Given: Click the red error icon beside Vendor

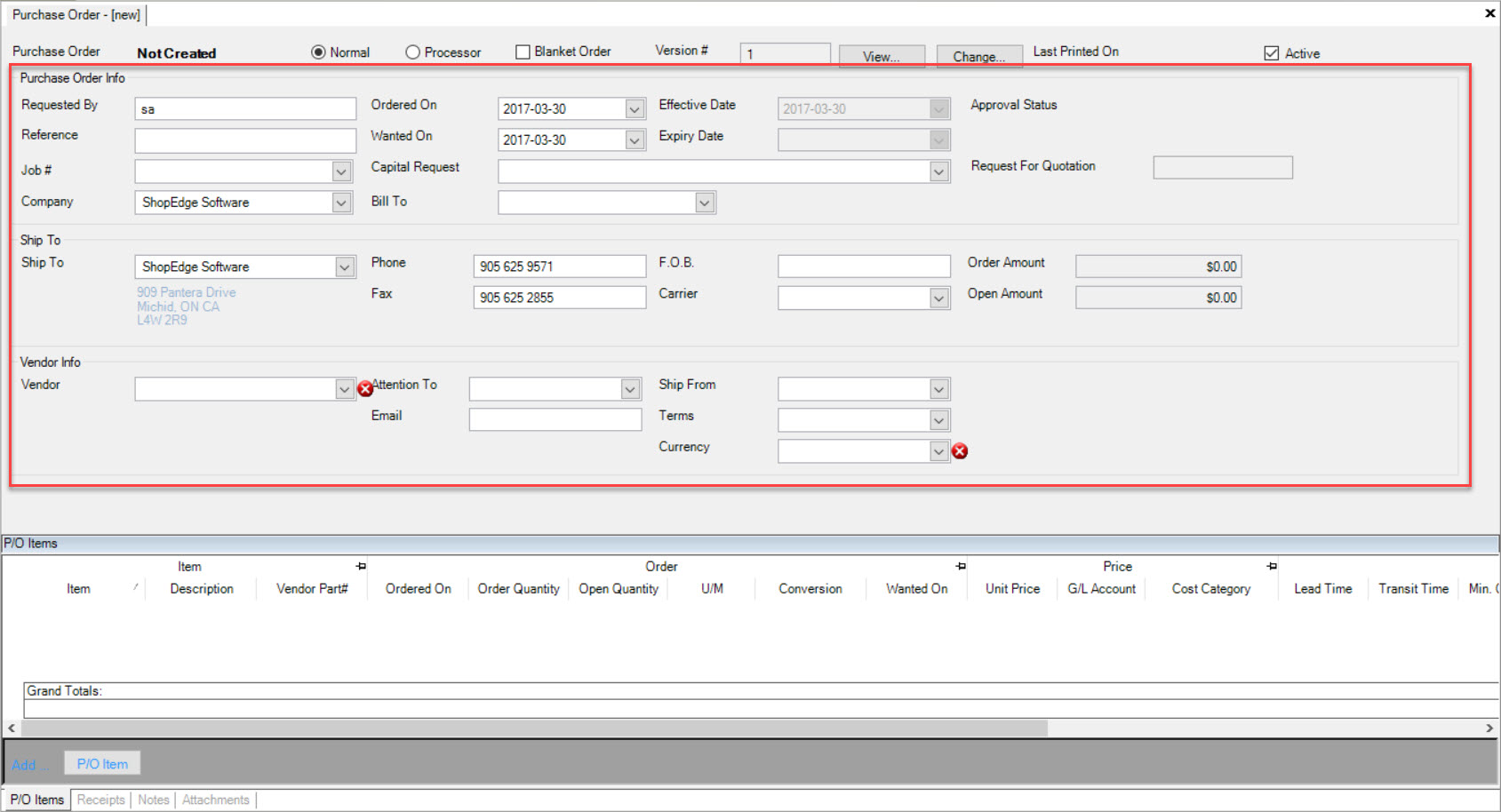Looking at the screenshot, I should click(x=365, y=388).
